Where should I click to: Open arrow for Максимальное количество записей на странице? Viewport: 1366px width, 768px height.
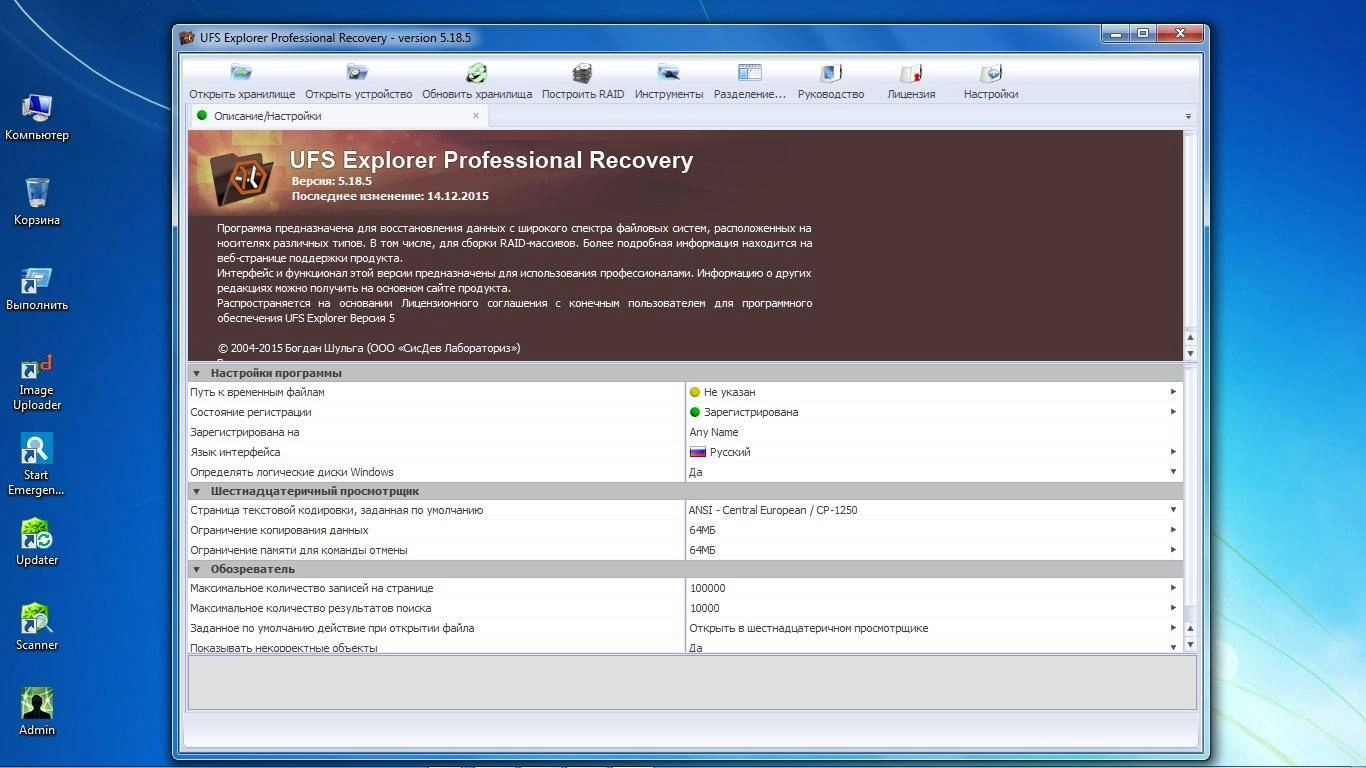[1174, 588]
